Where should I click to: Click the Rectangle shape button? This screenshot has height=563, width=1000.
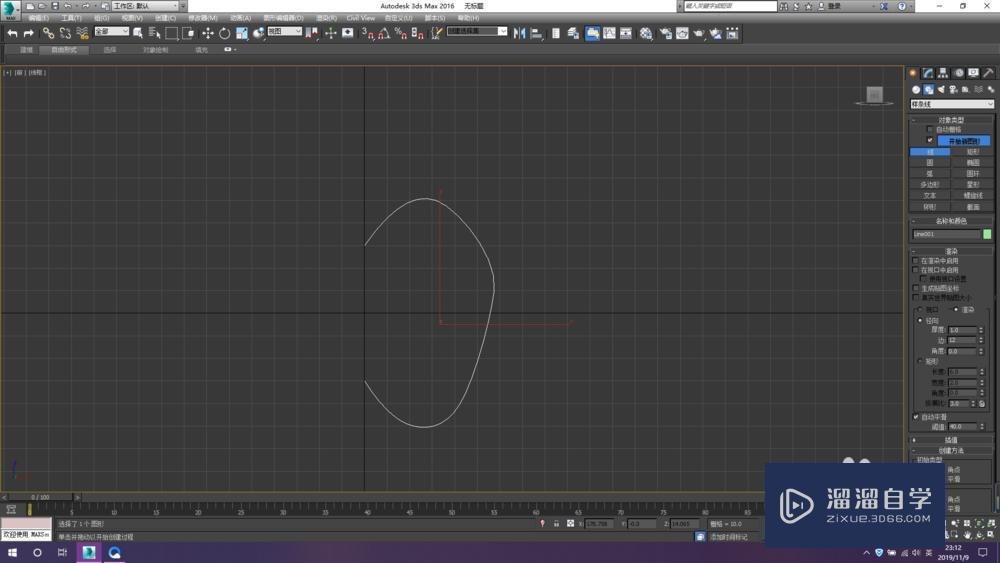pos(972,152)
